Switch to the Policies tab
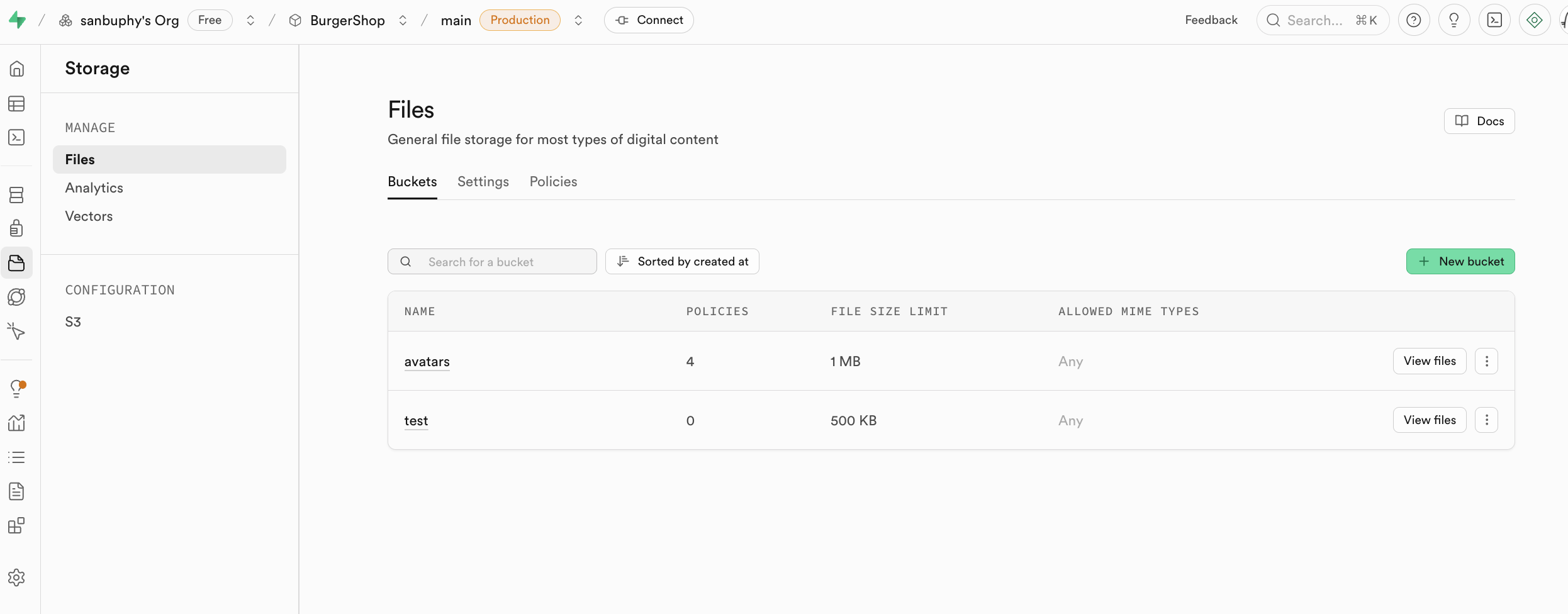The width and height of the screenshot is (1568, 614). click(x=553, y=182)
